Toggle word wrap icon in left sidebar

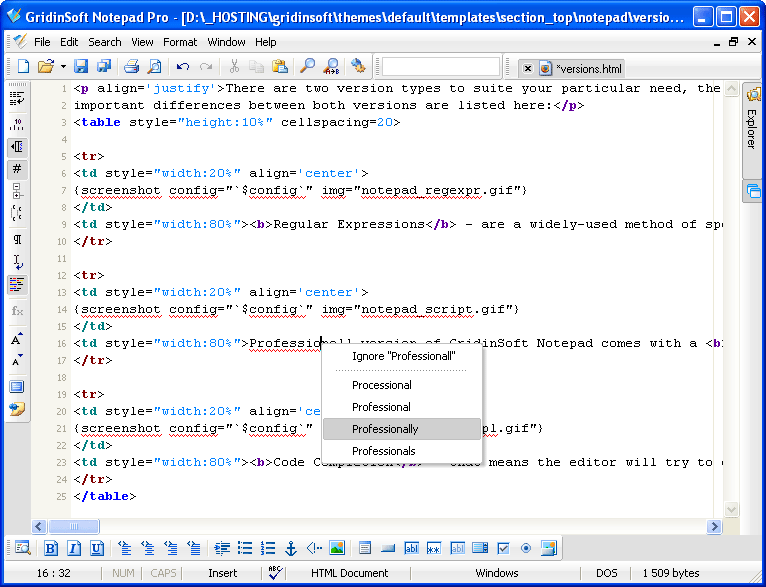17,98
